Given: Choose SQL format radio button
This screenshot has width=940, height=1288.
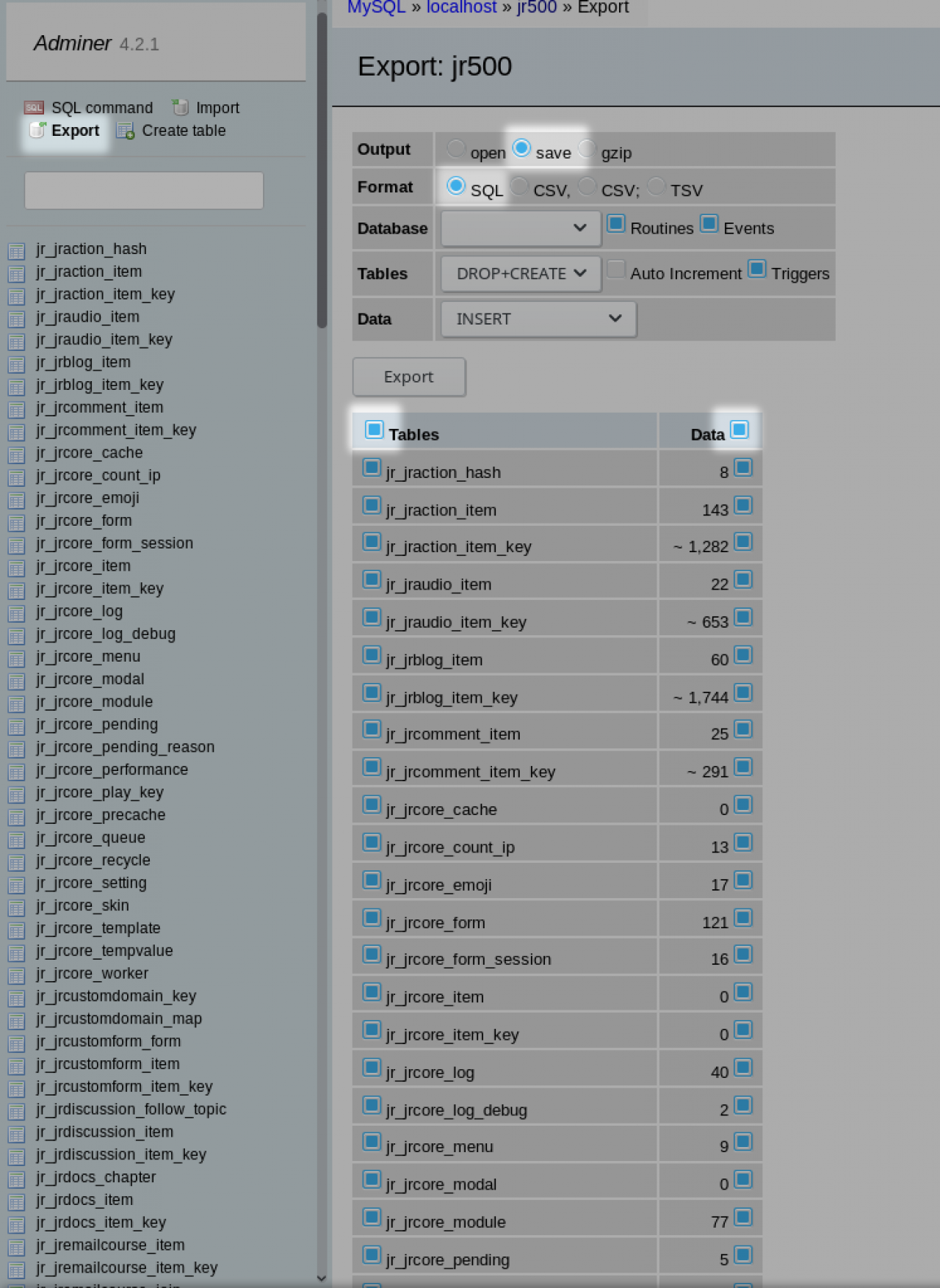Looking at the screenshot, I should [456, 186].
